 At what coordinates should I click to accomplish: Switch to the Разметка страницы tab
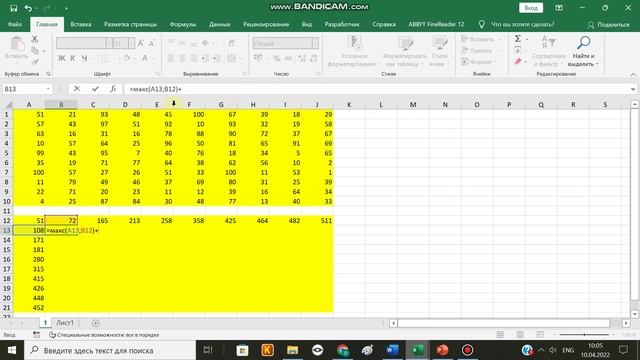point(130,24)
